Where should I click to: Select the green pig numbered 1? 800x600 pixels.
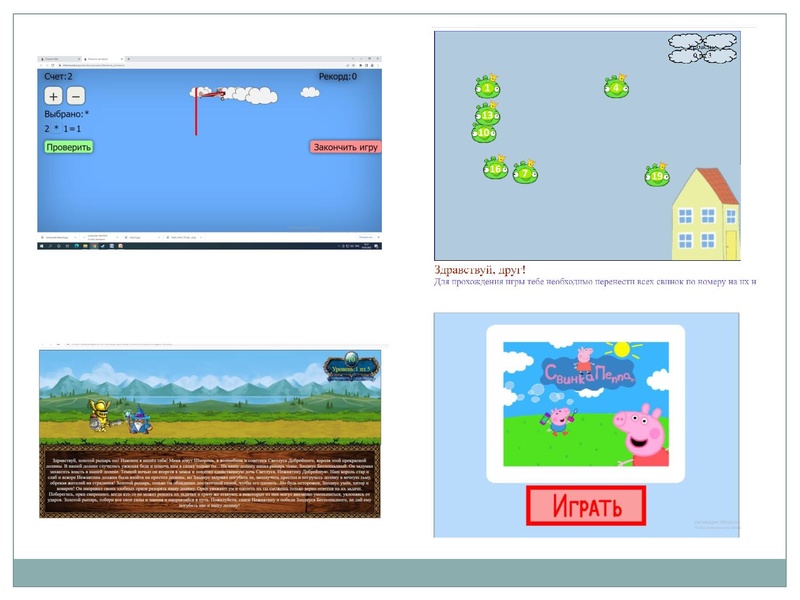487,87
